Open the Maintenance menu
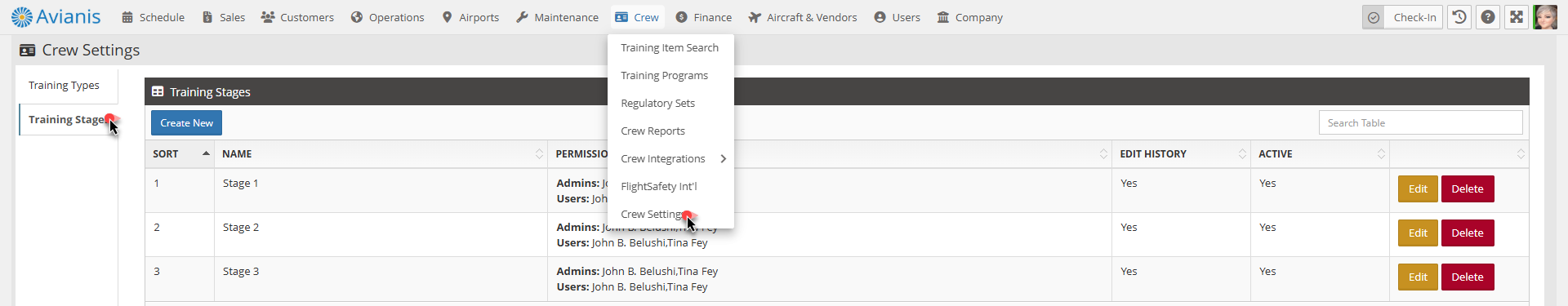The width and height of the screenshot is (1568, 306). (558, 17)
